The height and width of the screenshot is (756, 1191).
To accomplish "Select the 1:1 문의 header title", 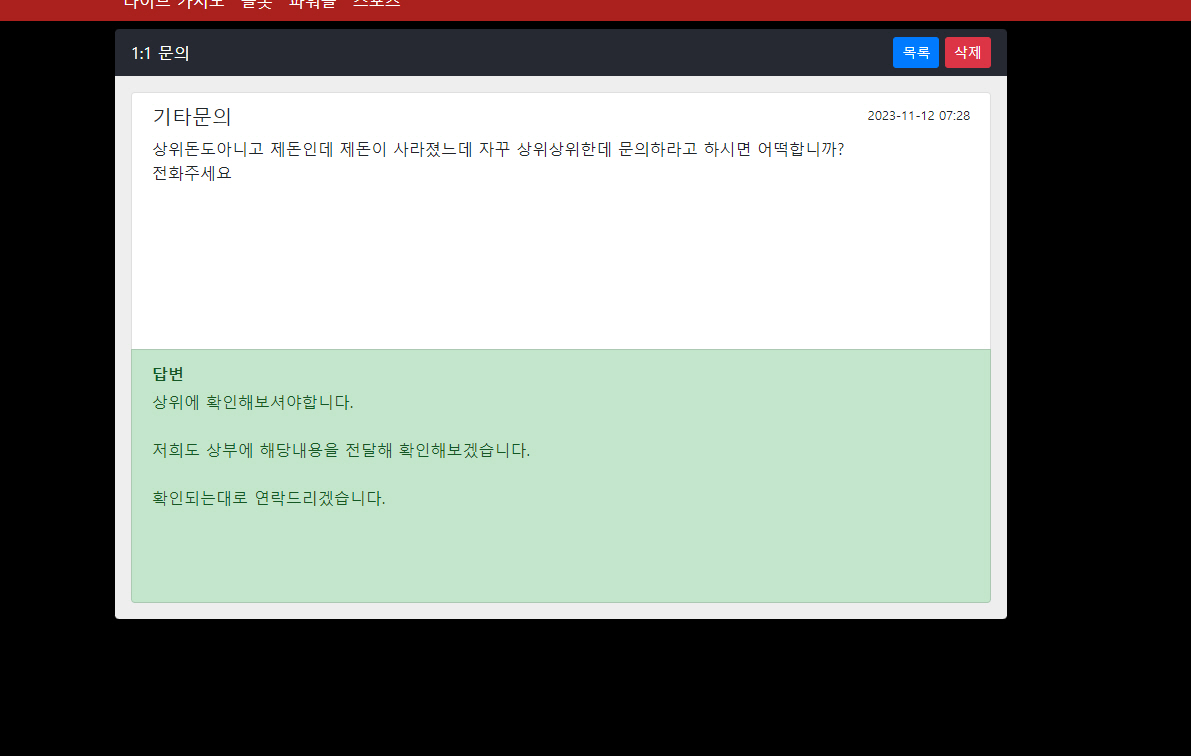I will coord(160,53).
